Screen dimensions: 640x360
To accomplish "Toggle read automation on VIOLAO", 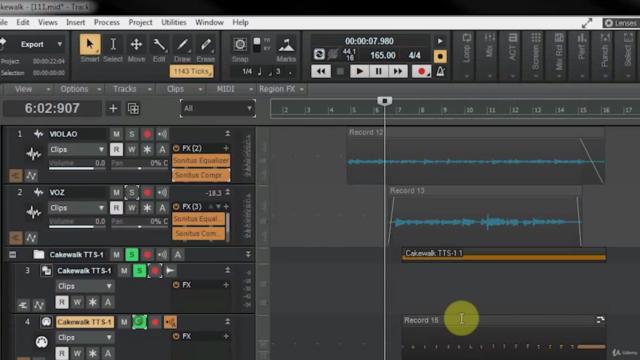I will click(116, 149).
